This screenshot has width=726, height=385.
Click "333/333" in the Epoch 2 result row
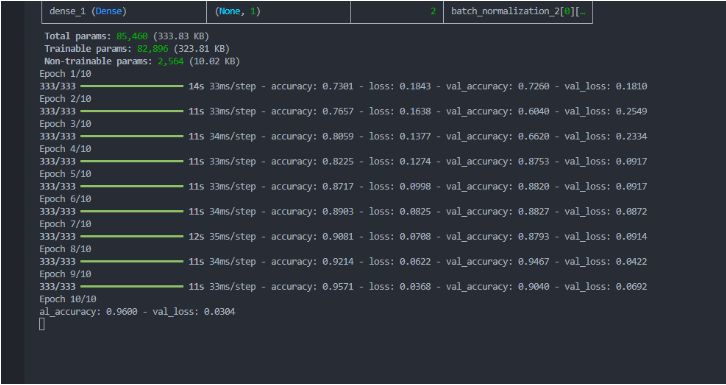tap(57, 111)
